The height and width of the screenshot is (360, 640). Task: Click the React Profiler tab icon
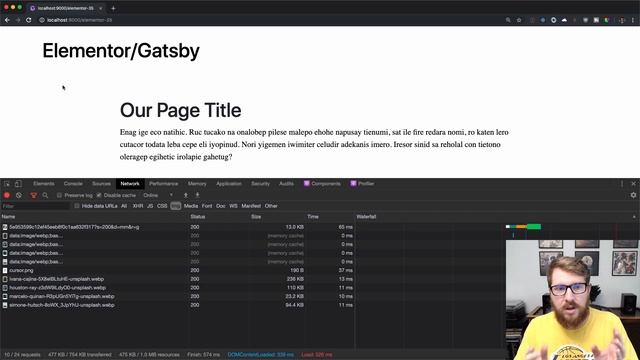coord(353,184)
